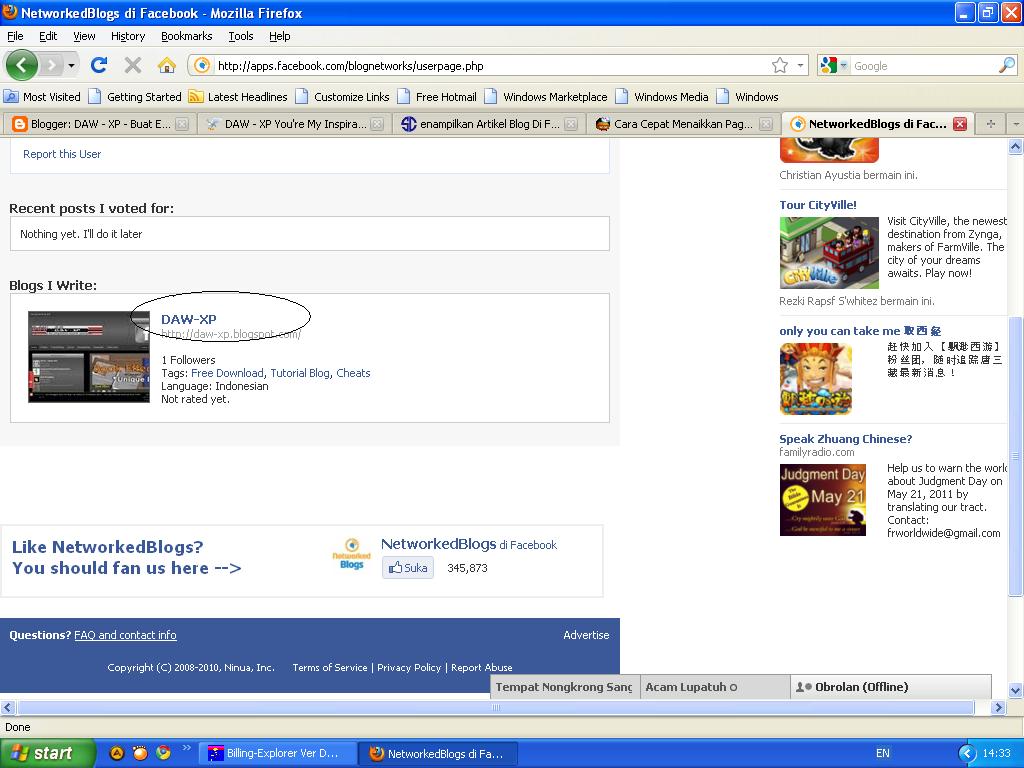Open the Bookmarks menu
This screenshot has height=768, width=1024.
click(187, 36)
